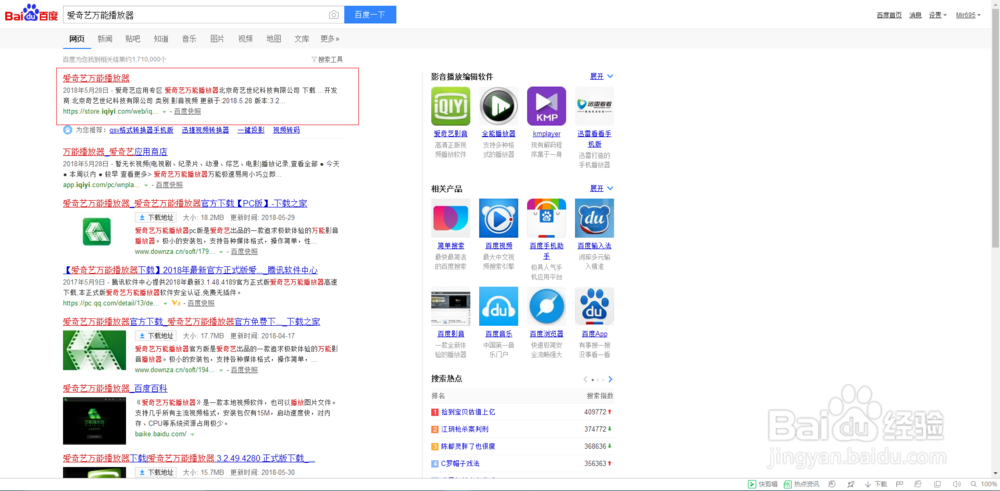Switch to the 文库 tab
This screenshot has width=1000, height=491.
[302, 39]
